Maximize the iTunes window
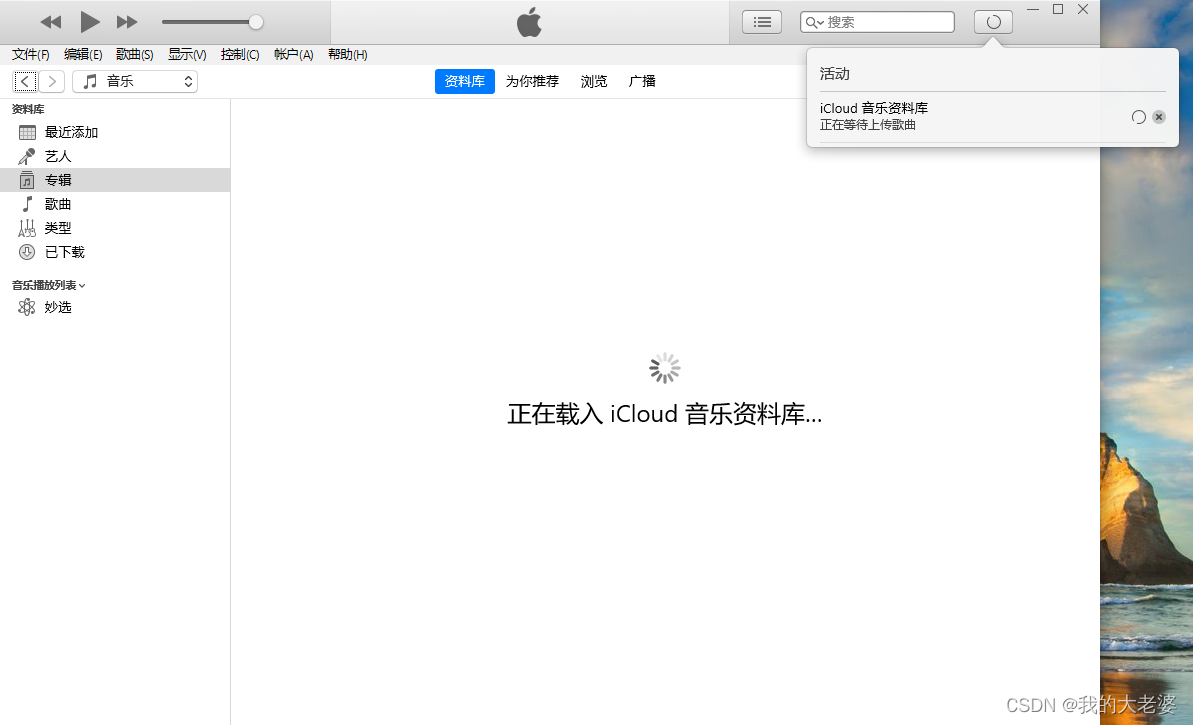This screenshot has height=725, width=1193. (x=1058, y=9)
